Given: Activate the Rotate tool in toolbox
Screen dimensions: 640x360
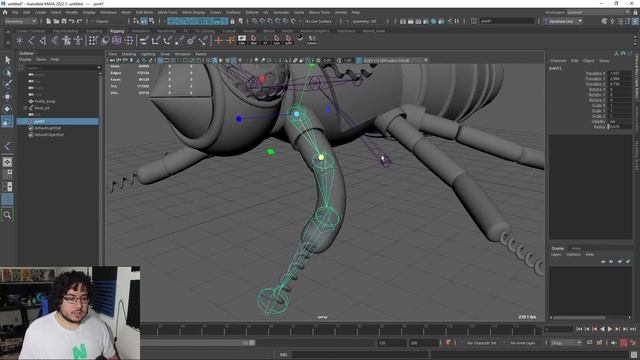Looking at the screenshot, I should pyautogui.click(x=7, y=109).
